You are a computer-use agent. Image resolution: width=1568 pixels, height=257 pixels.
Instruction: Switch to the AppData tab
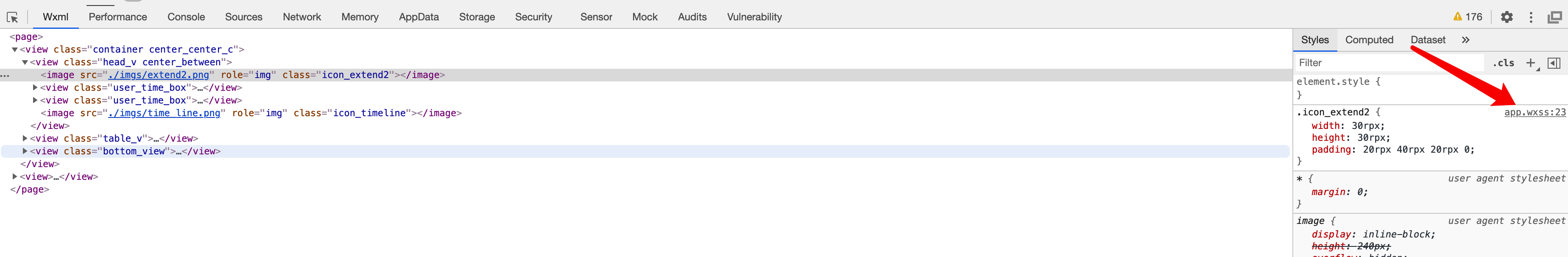(418, 17)
